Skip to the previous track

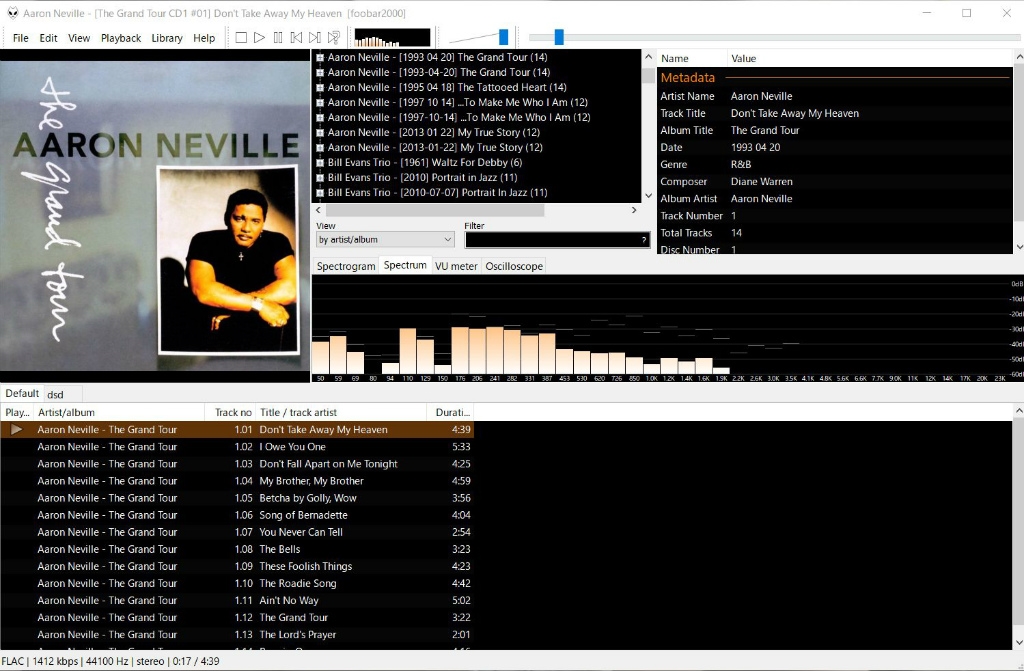pos(296,38)
